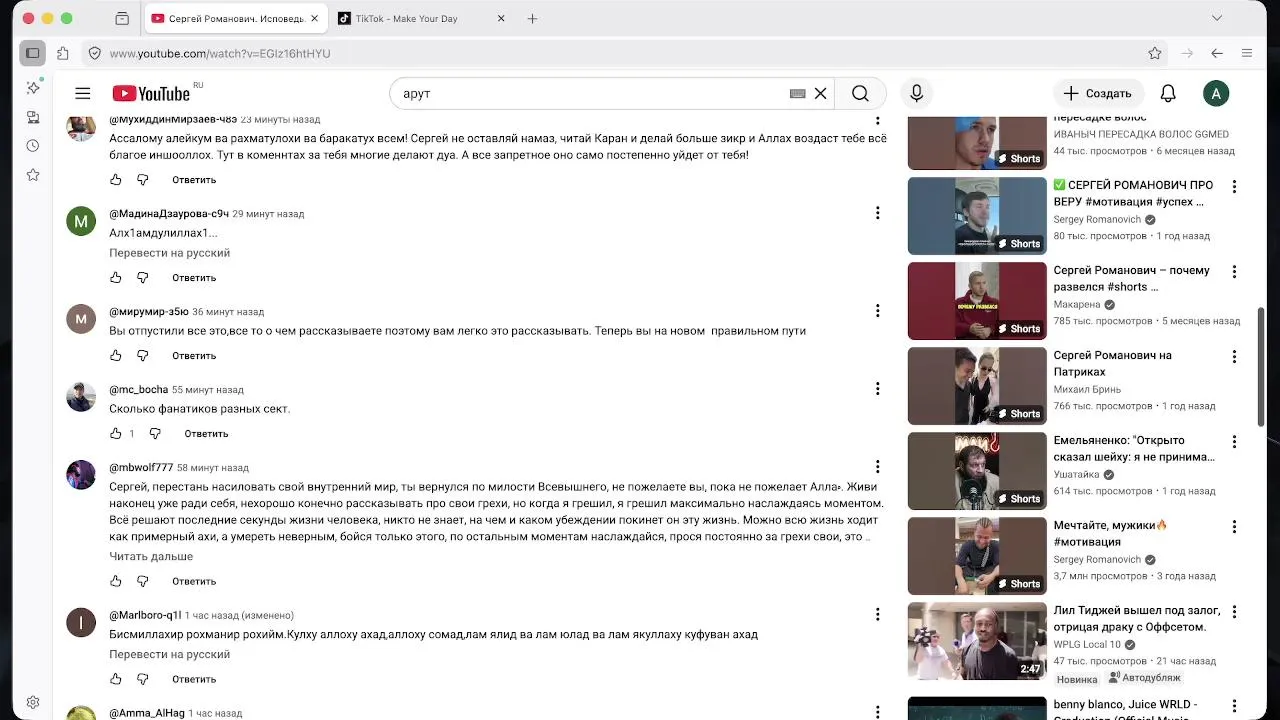Open menu for Сергей Романович на Патриках video
1280x720 pixels.
click(1234, 357)
